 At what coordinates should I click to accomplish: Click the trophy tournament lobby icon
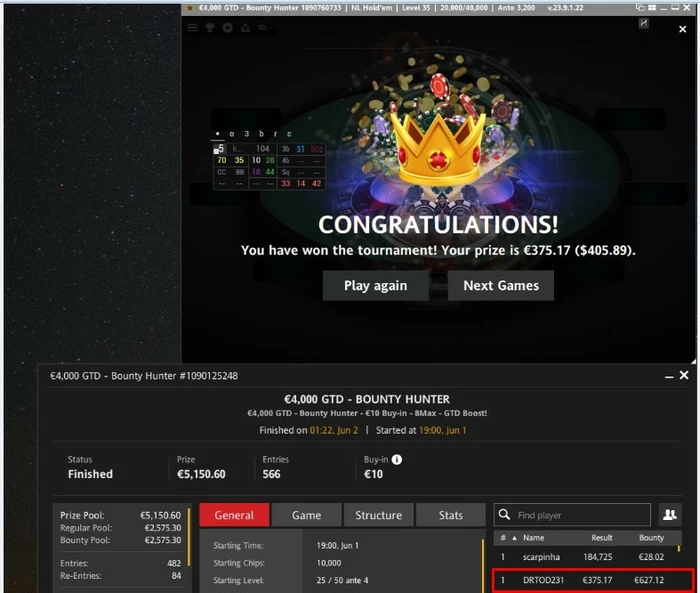pyautogui.click(x=209, y=28)
